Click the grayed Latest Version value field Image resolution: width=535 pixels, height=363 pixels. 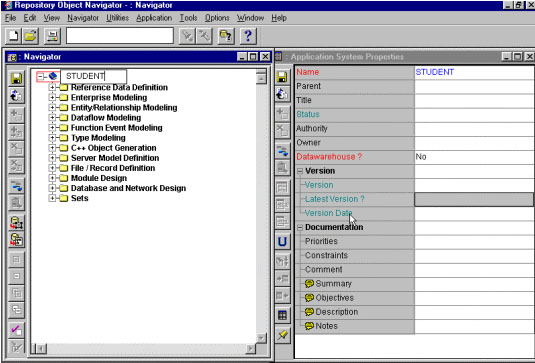coord(474,199)
